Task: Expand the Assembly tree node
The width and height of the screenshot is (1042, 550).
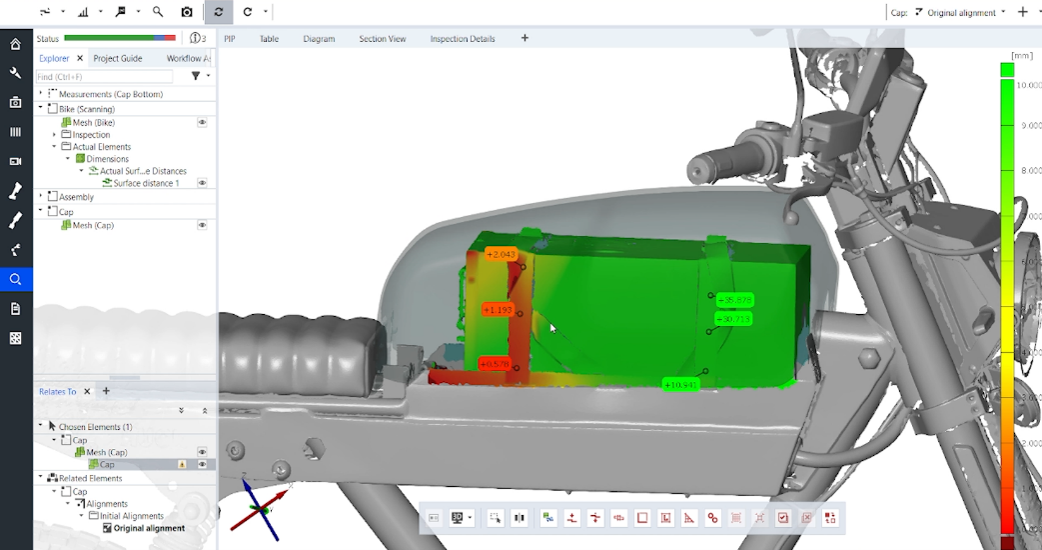Action: 41,196
